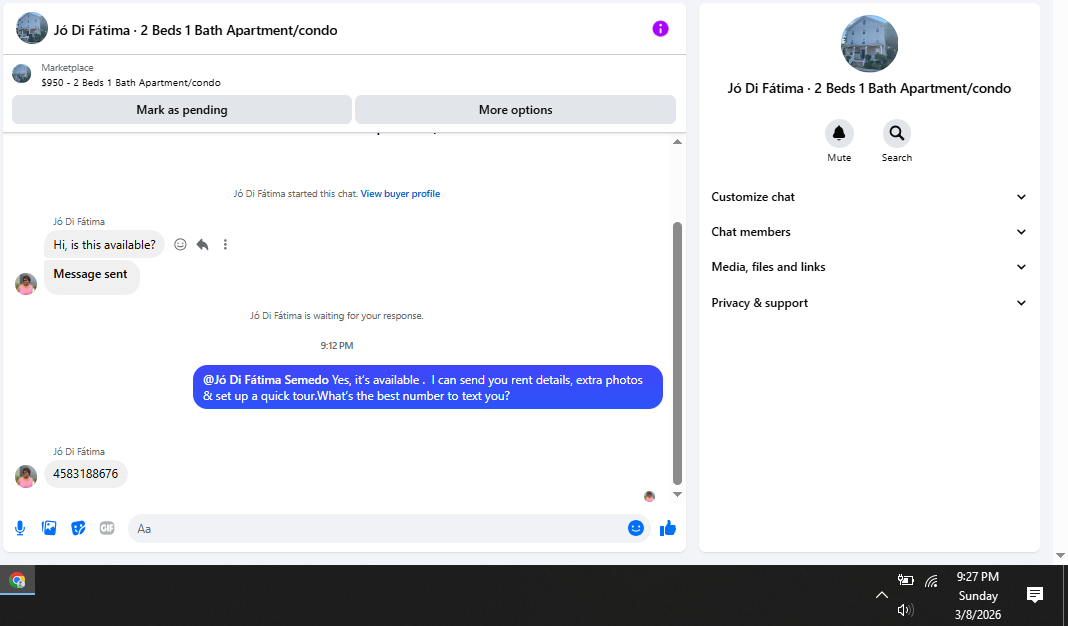Viewport: 1068px width, 626px height.
Task: Choose a GIF icon
Action: (x=107, y=528)
